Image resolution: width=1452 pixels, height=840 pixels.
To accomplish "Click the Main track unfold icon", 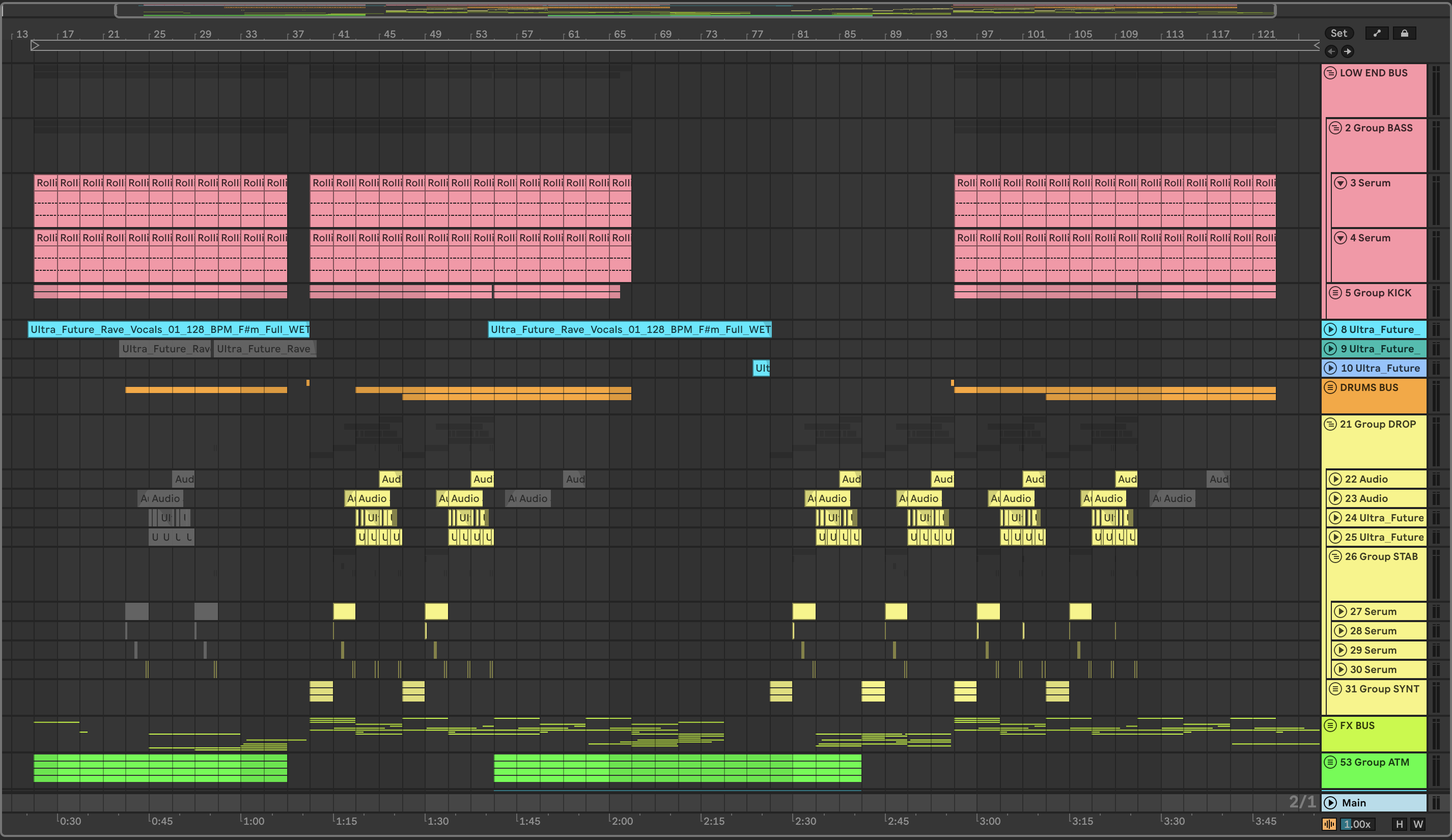I will [1330, 802].
